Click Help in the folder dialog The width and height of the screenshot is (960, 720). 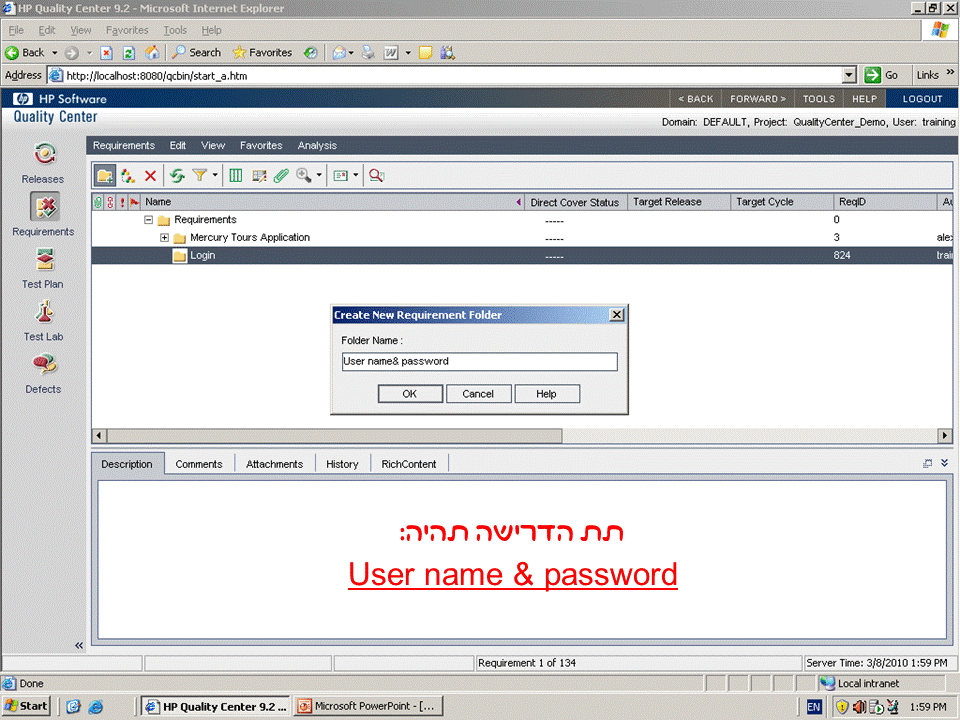547,394
